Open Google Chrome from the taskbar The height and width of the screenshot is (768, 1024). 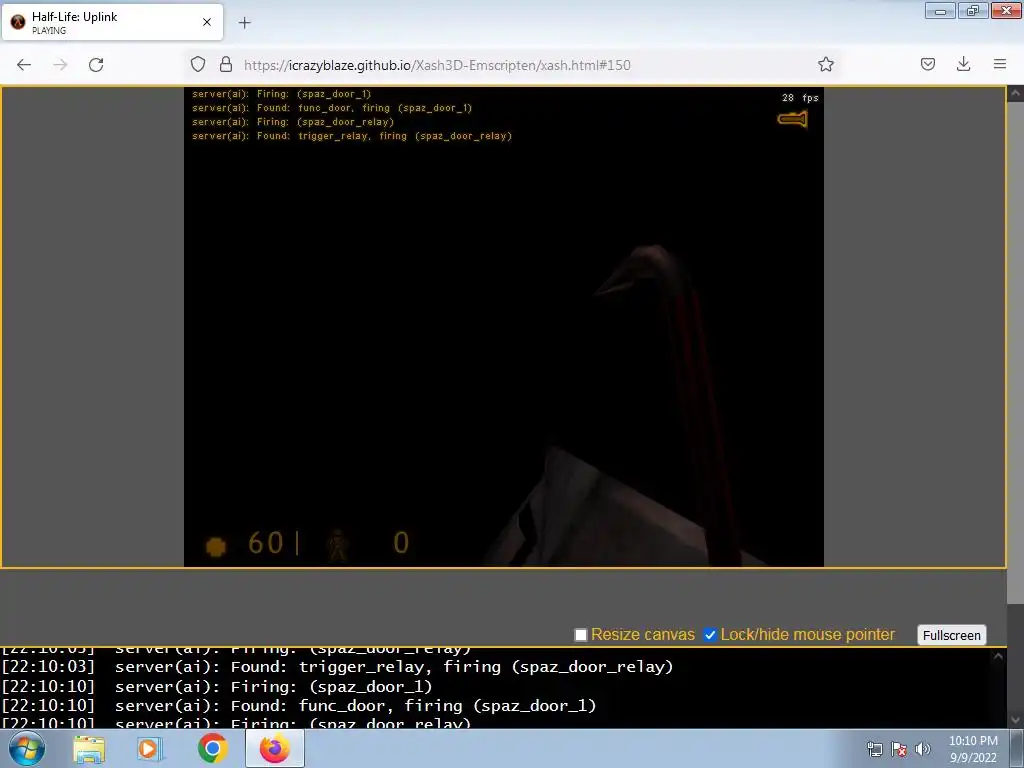click(212, 748)
